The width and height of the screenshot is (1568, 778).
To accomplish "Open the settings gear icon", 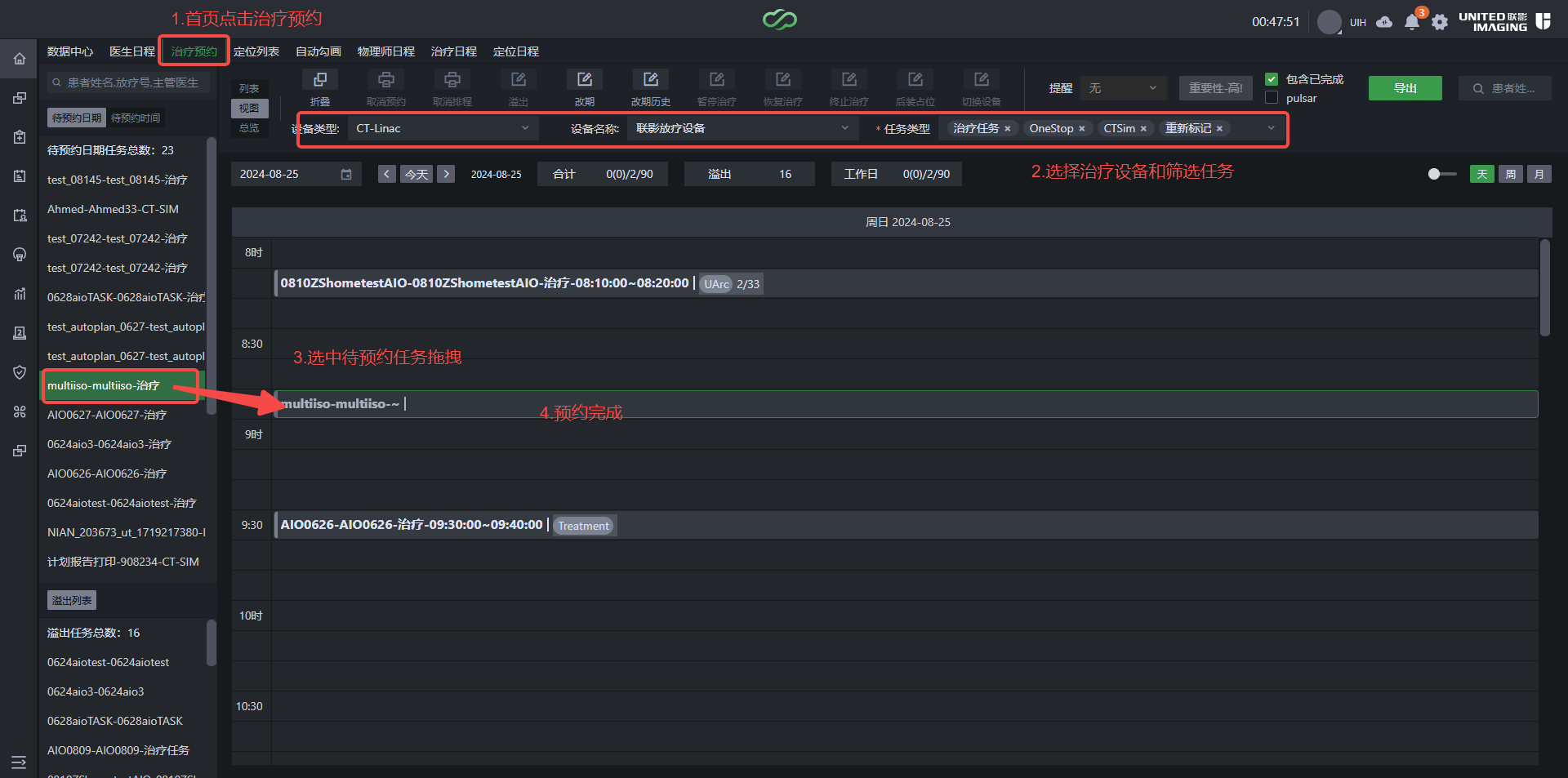I will coord(1440,22).
